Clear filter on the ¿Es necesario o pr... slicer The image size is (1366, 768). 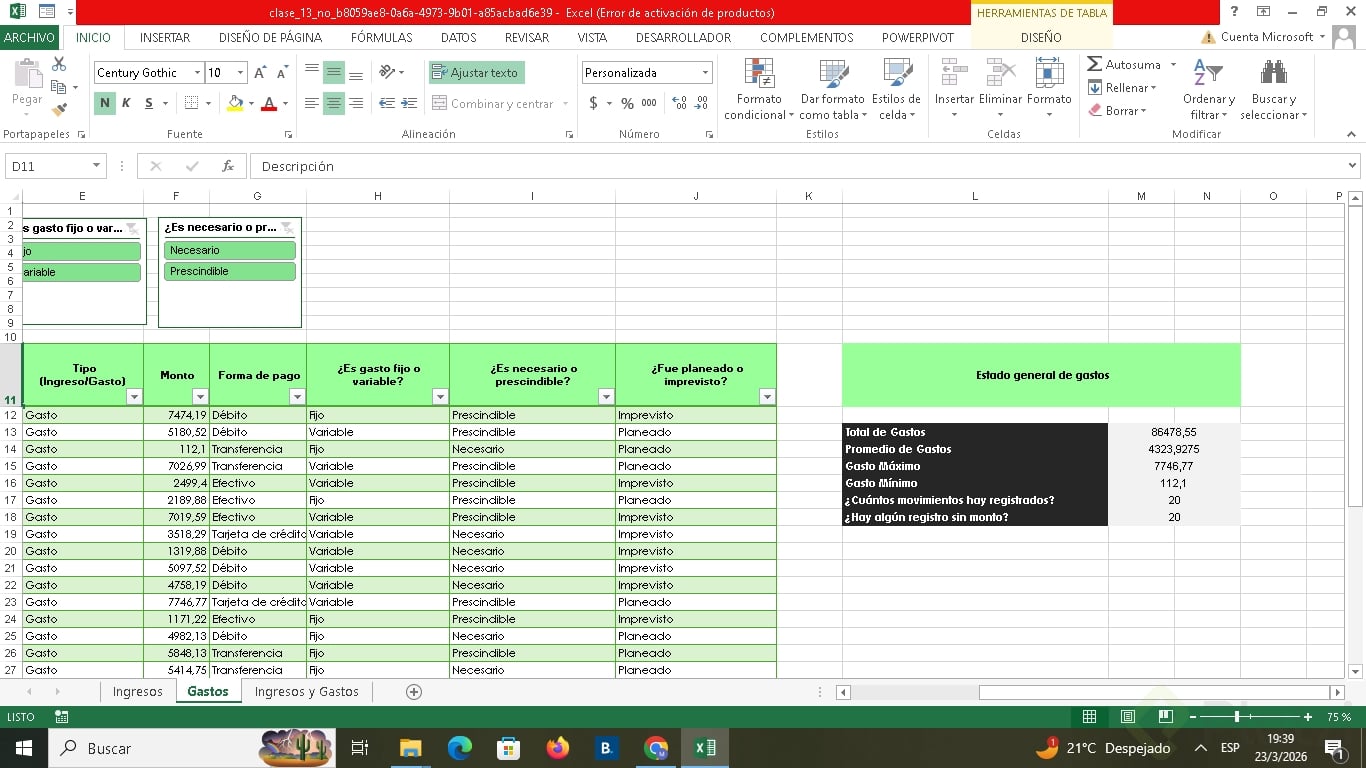pos(287,228)
